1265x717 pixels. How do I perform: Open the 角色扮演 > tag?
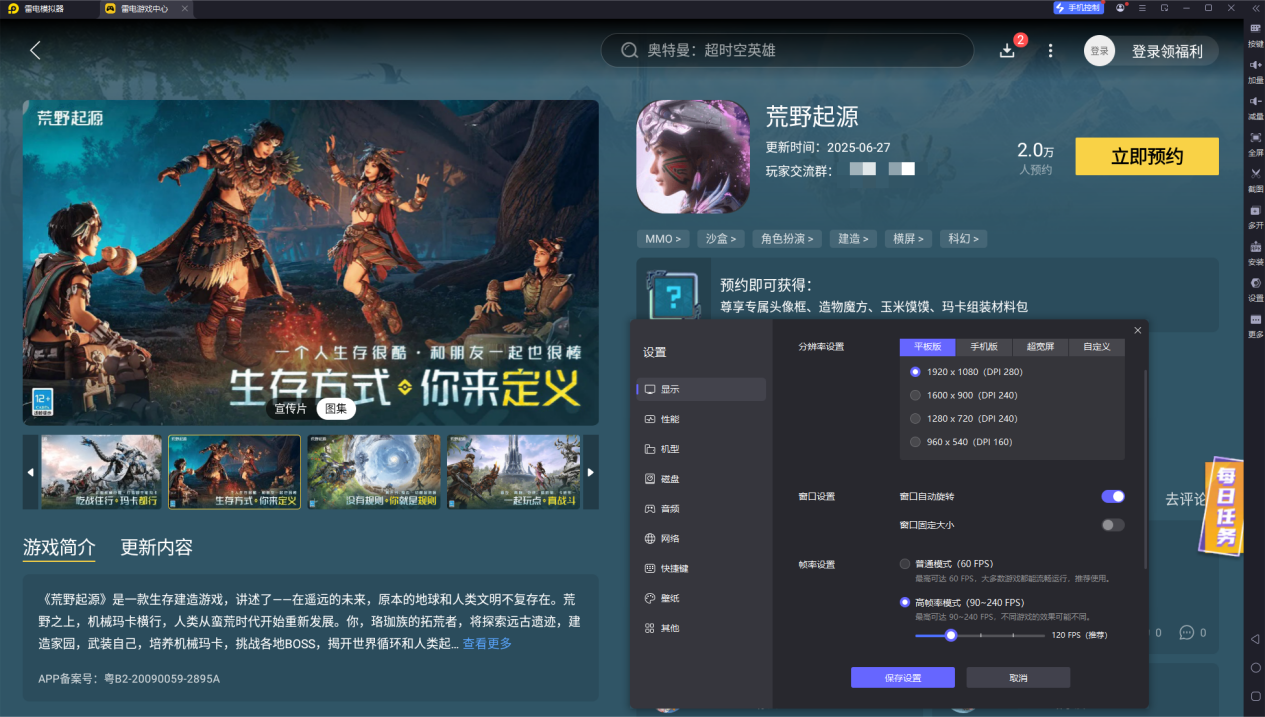787,239
